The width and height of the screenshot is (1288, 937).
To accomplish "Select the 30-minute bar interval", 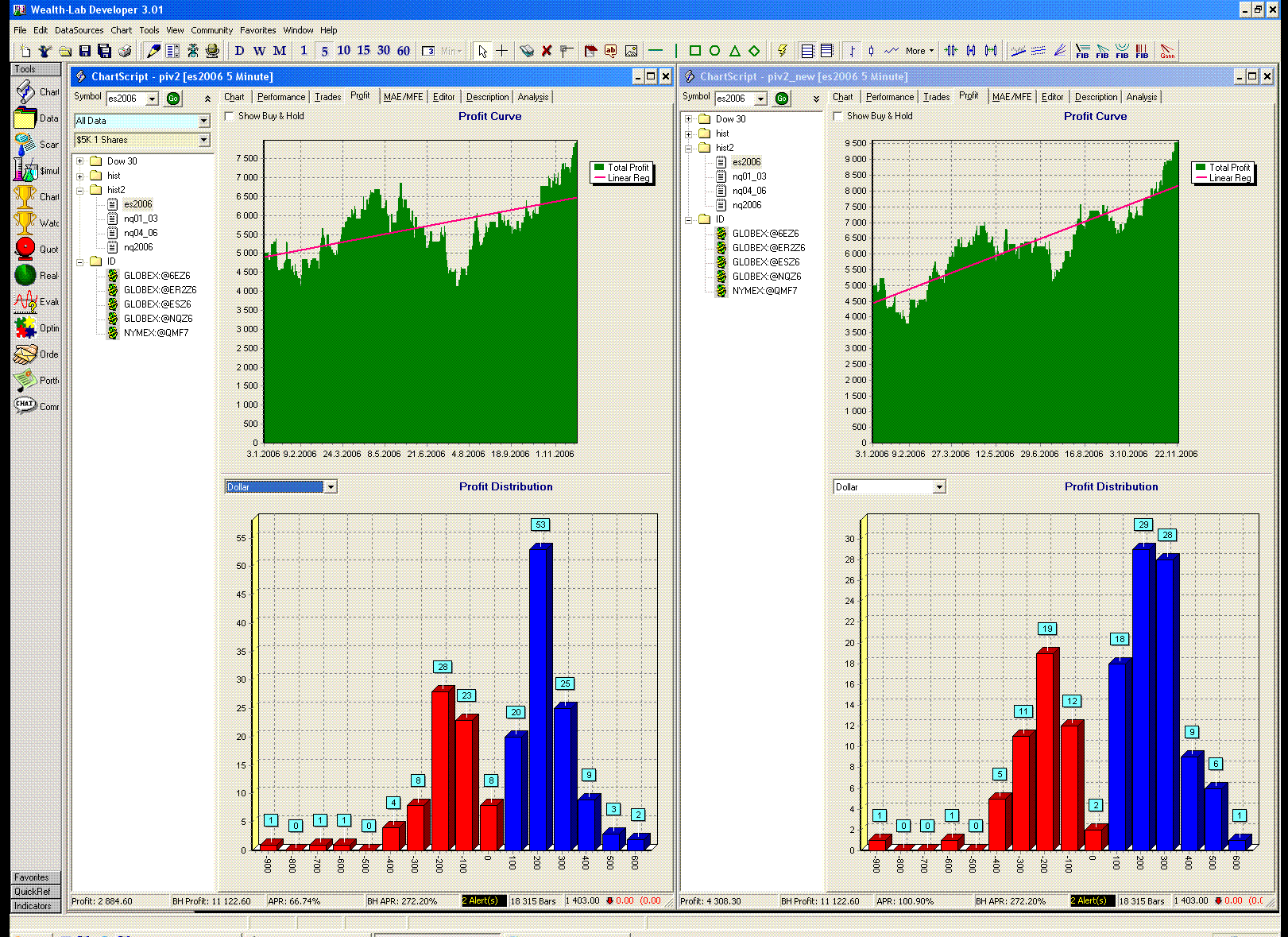I will (x=384, y=51).
